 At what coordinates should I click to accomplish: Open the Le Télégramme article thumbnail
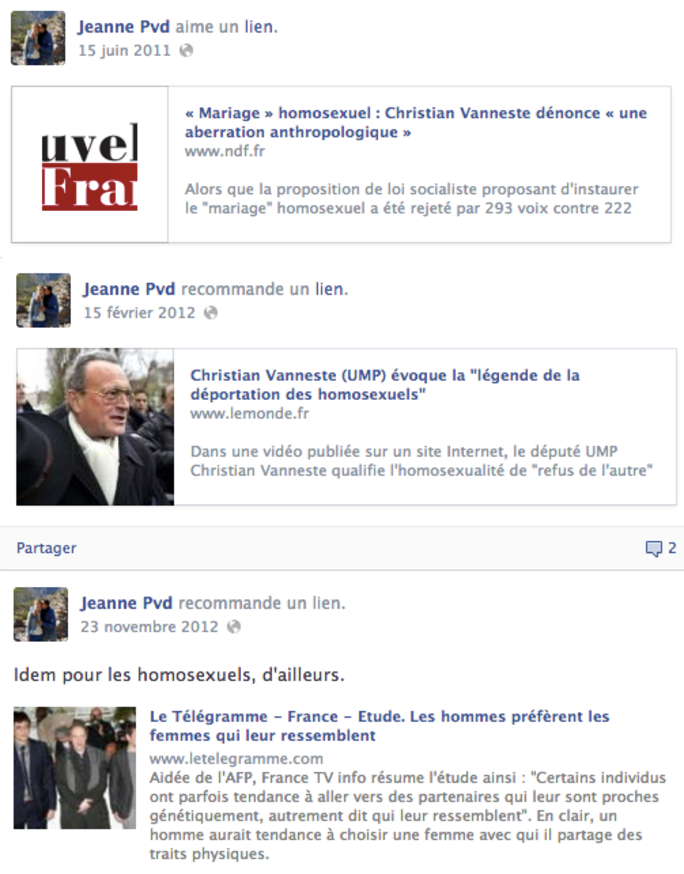click(75, 768)
